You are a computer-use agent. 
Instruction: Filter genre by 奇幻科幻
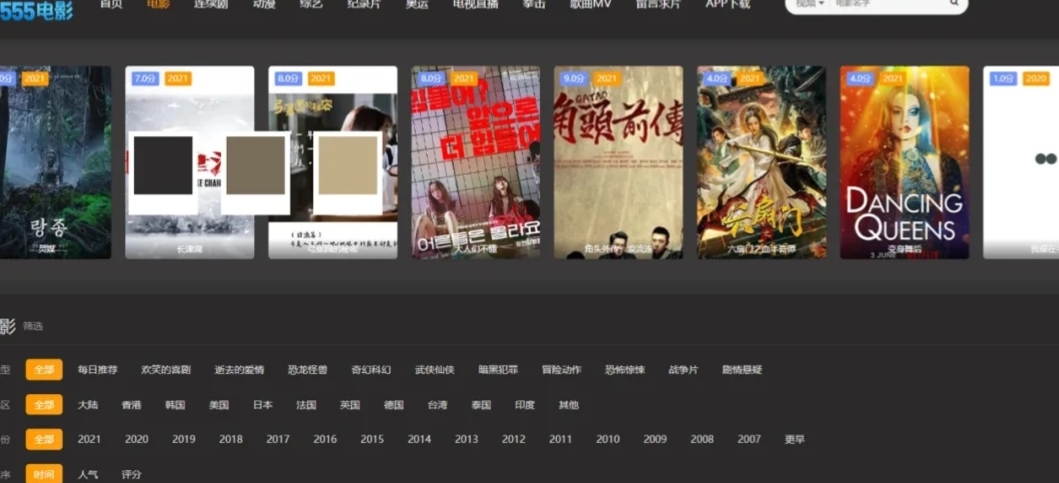[371, 370]
